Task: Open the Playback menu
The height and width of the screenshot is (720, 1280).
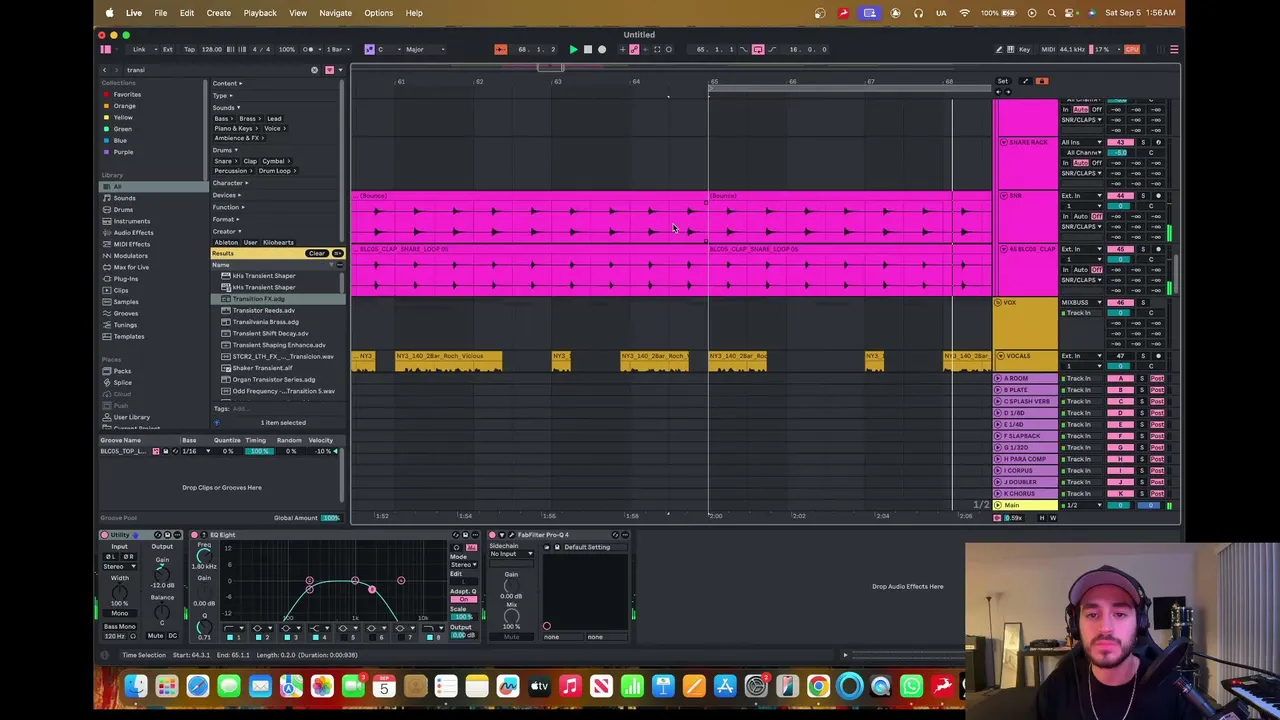Action: click(x=260, y=13)
